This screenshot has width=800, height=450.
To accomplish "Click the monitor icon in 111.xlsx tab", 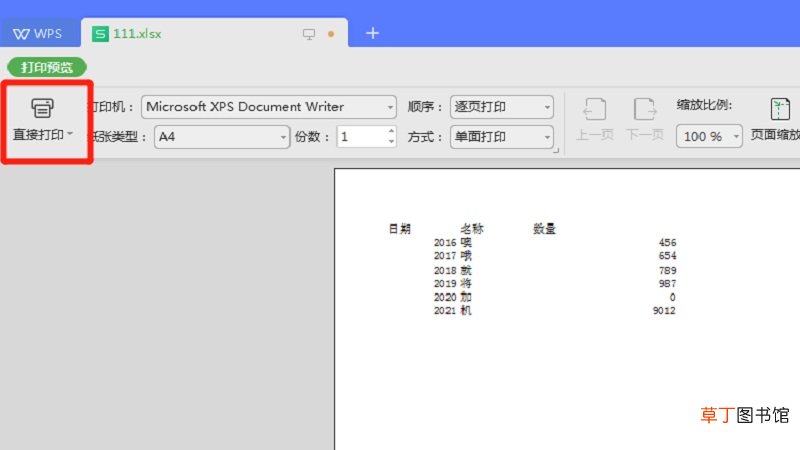I will tap(309, 34).
